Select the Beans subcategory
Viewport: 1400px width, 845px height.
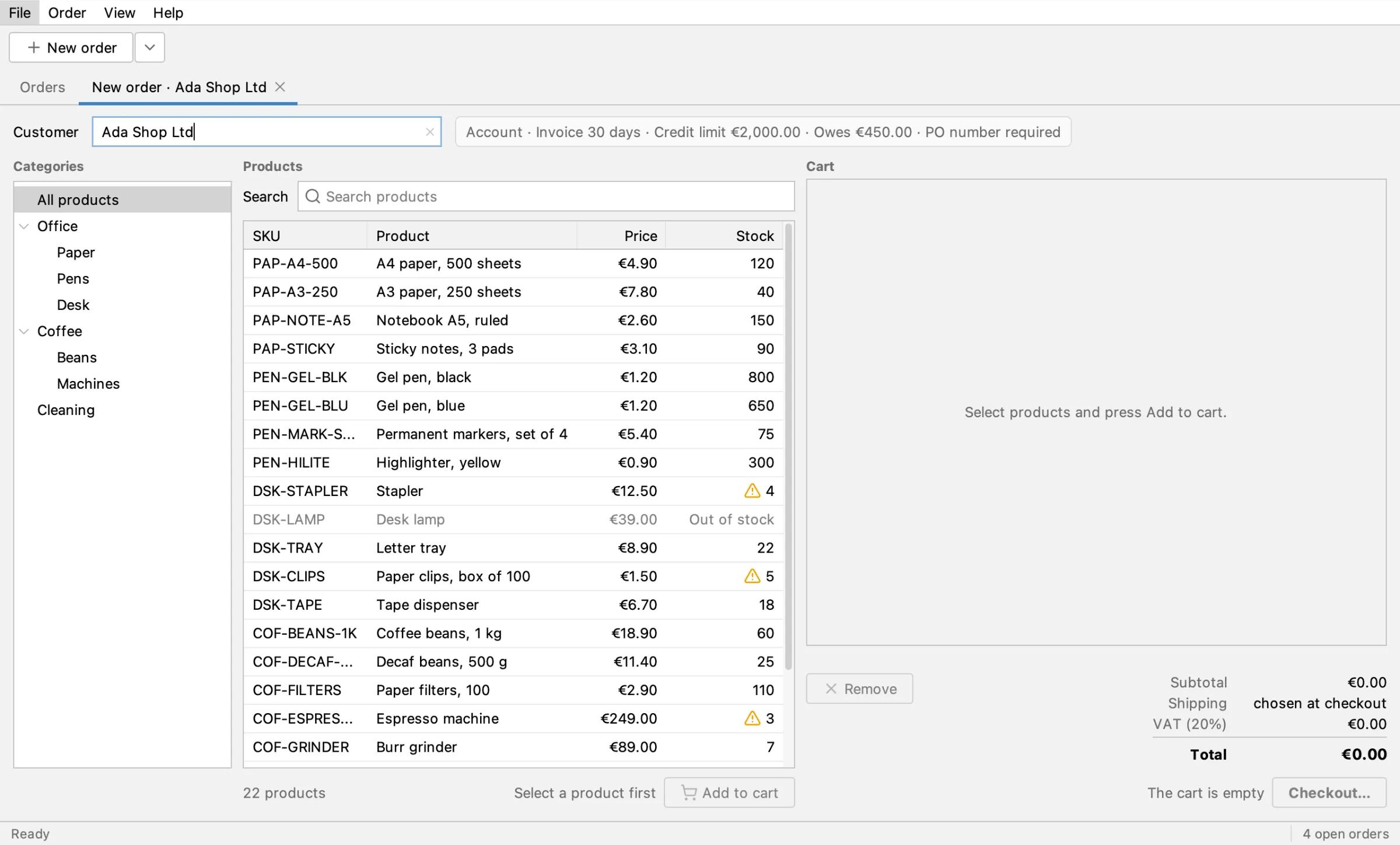(x=123, y=358)
